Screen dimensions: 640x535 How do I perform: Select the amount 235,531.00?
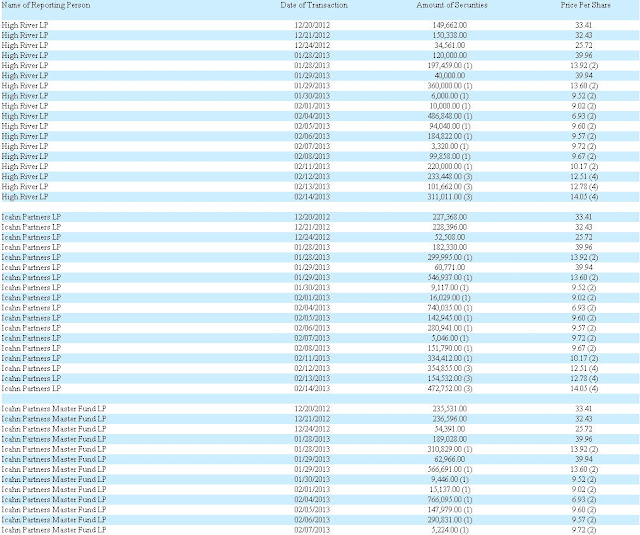tap(449, 409)
